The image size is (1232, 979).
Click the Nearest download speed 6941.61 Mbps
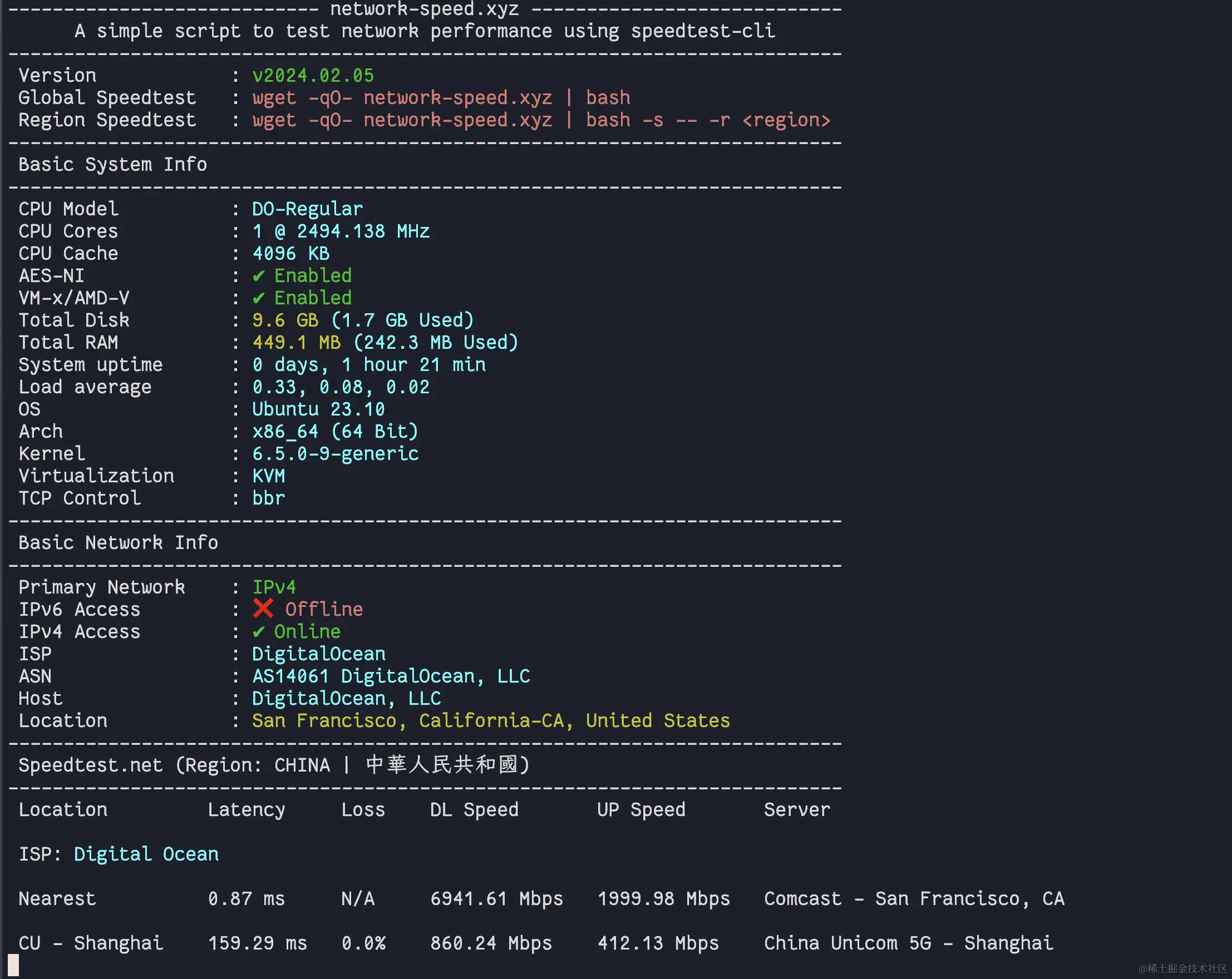496,899
